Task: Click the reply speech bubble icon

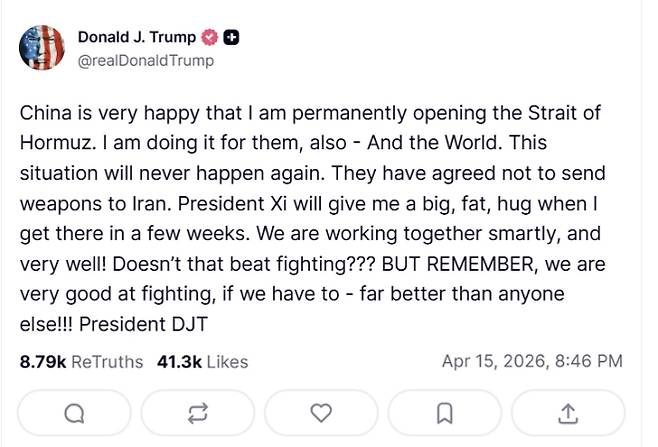Action: [x=74, y=413]
